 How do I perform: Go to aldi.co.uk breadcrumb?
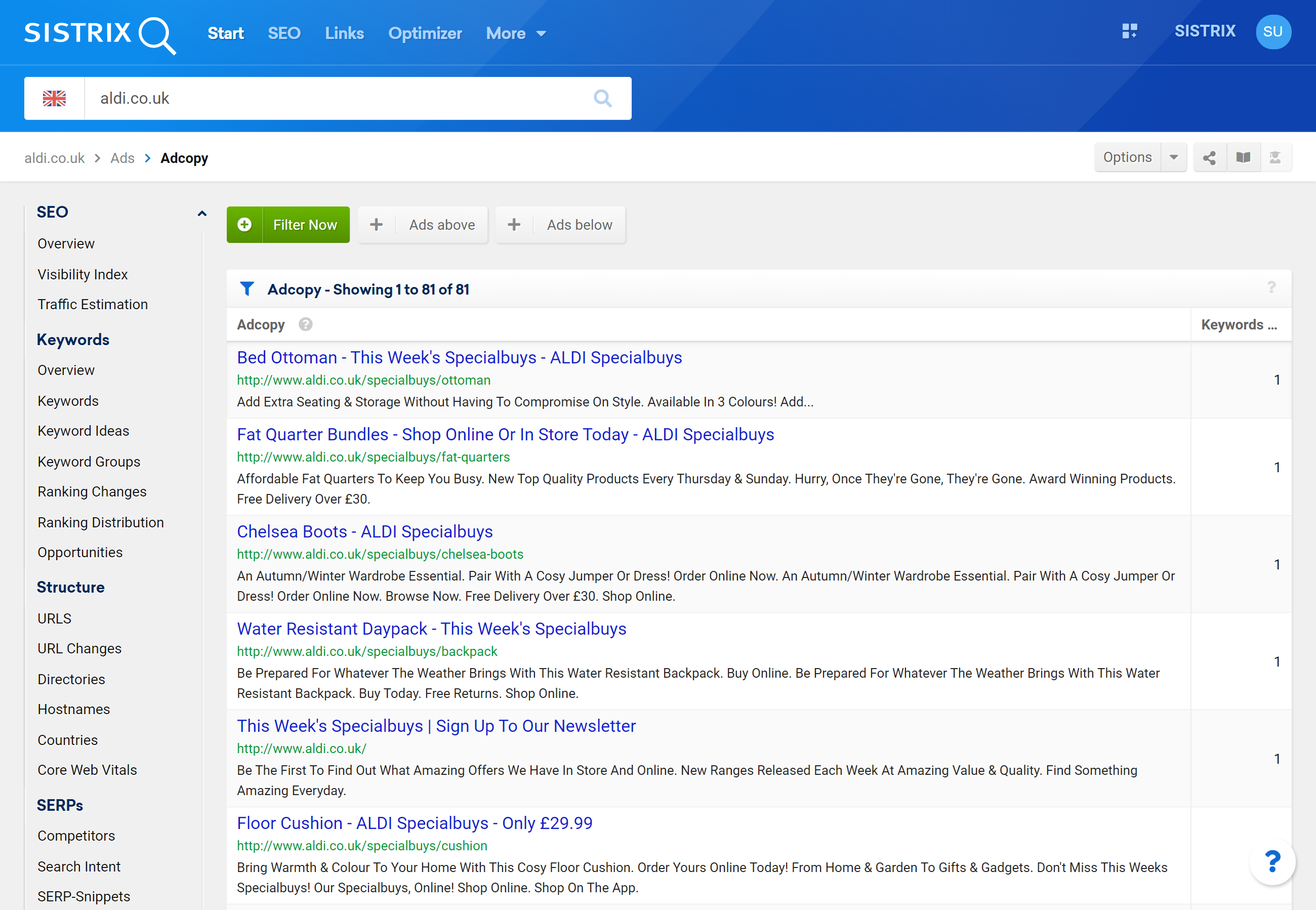[54, 158]
